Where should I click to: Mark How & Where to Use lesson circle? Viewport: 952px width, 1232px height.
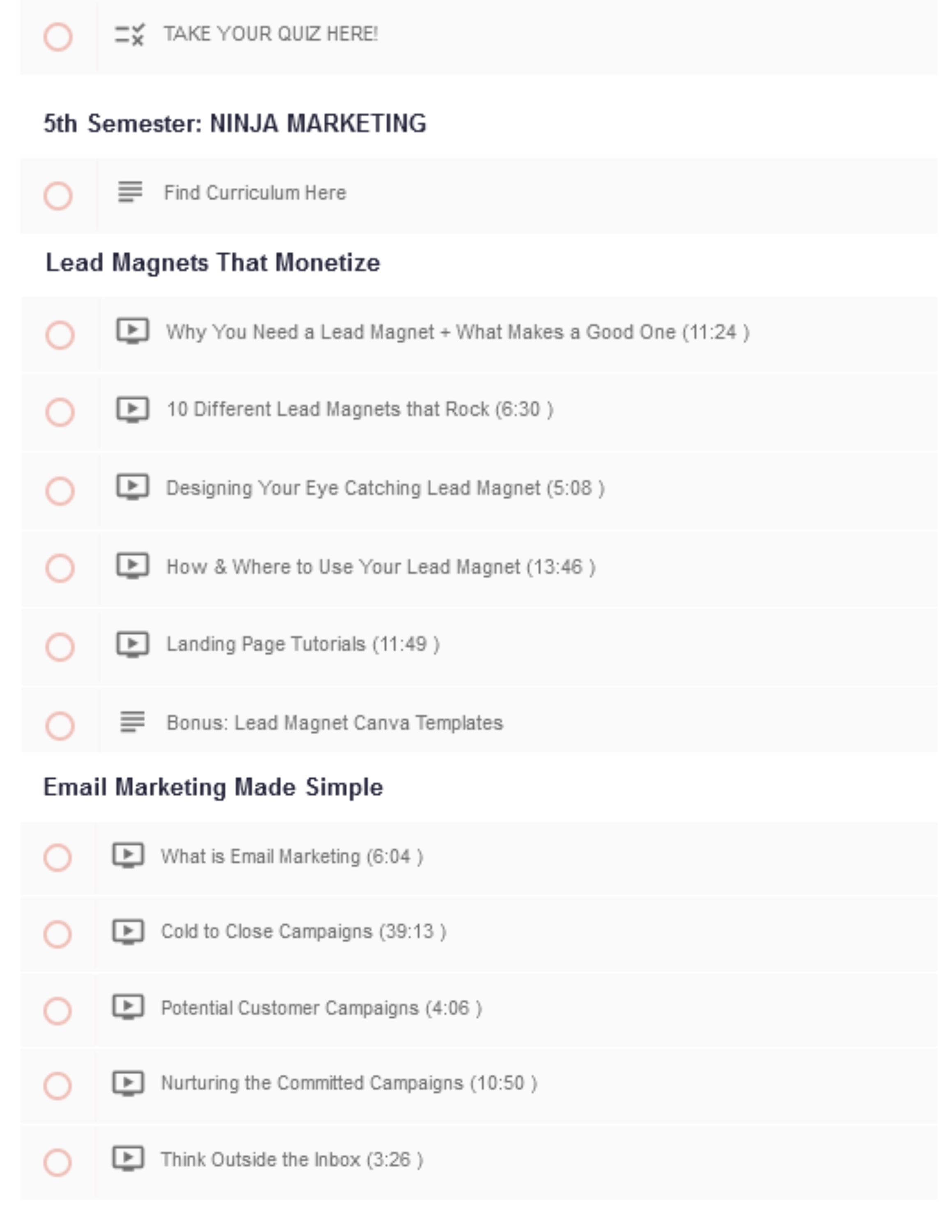click(60, 568)
